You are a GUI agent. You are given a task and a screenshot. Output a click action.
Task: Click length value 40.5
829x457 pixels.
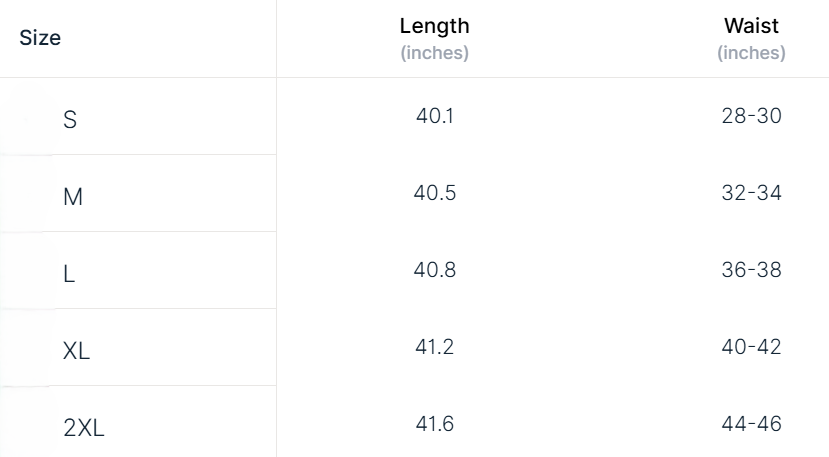pyautogui.click(x=435, y=193)
